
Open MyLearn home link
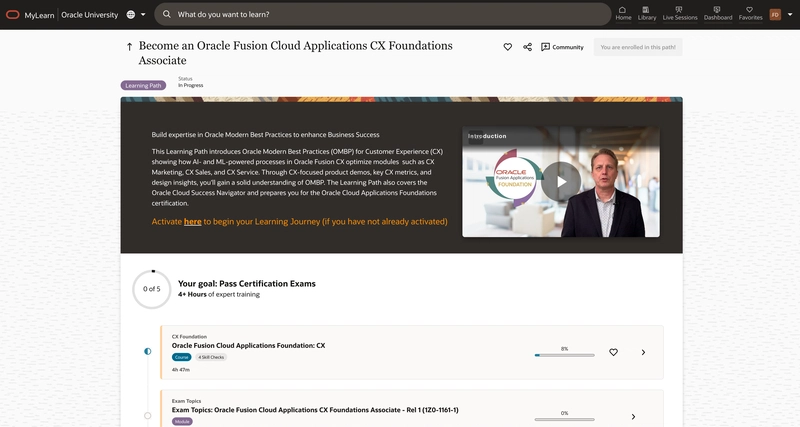click(x=39, y=15)
